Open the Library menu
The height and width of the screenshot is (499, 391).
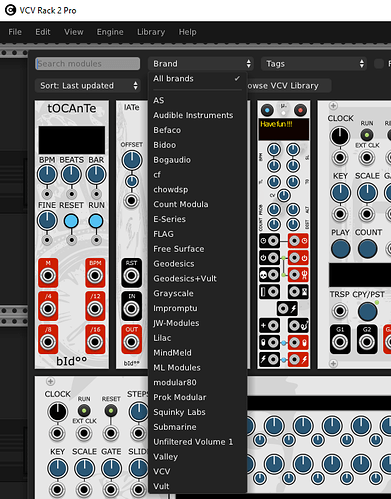point(151,32)
